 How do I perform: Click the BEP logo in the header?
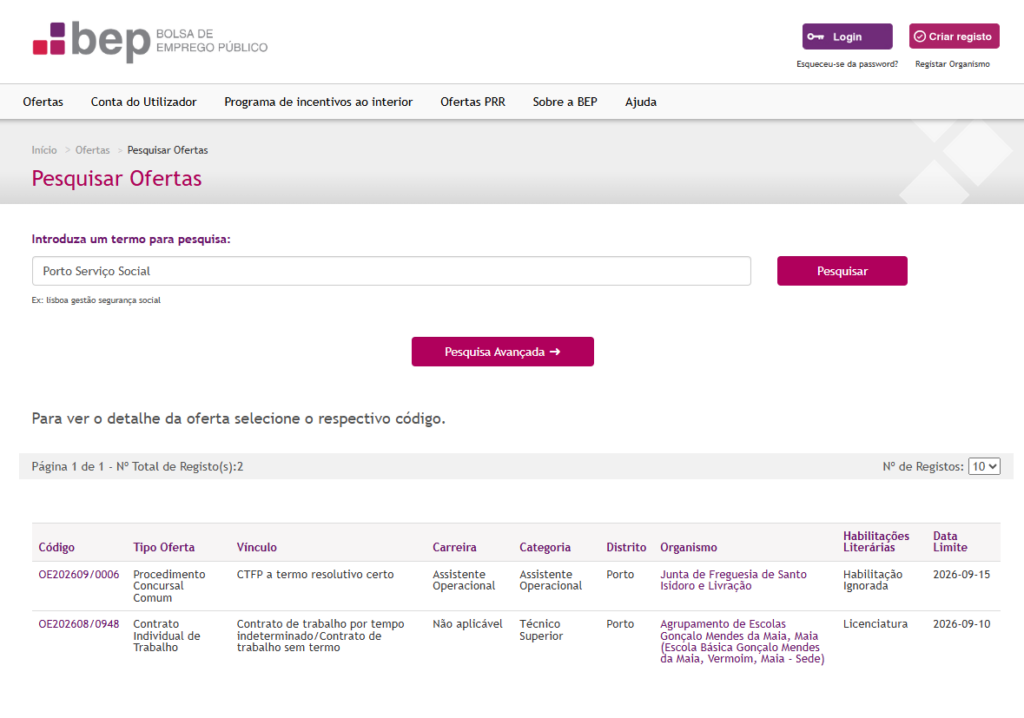150,41
